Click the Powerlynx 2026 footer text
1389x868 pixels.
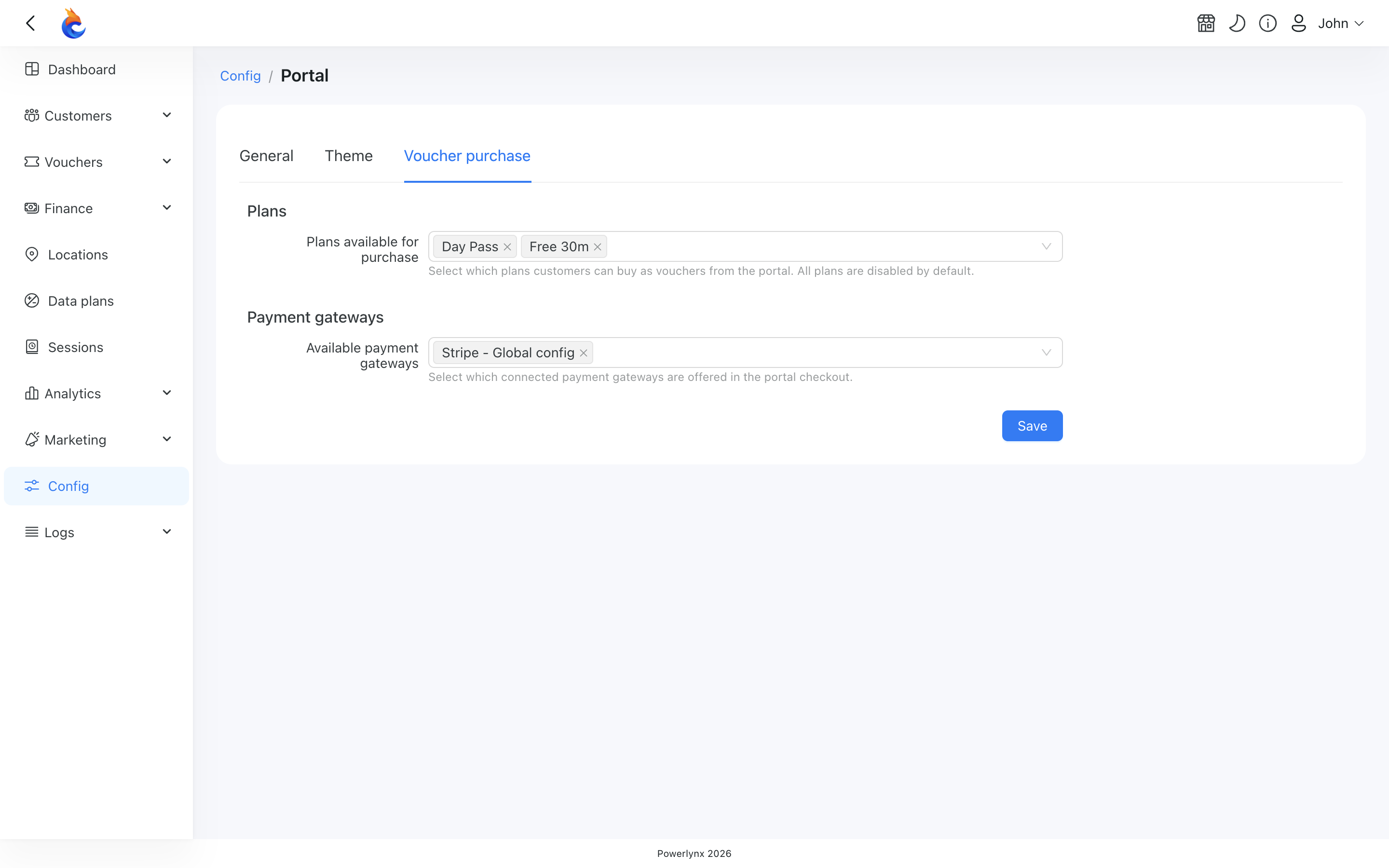[694, 853]
